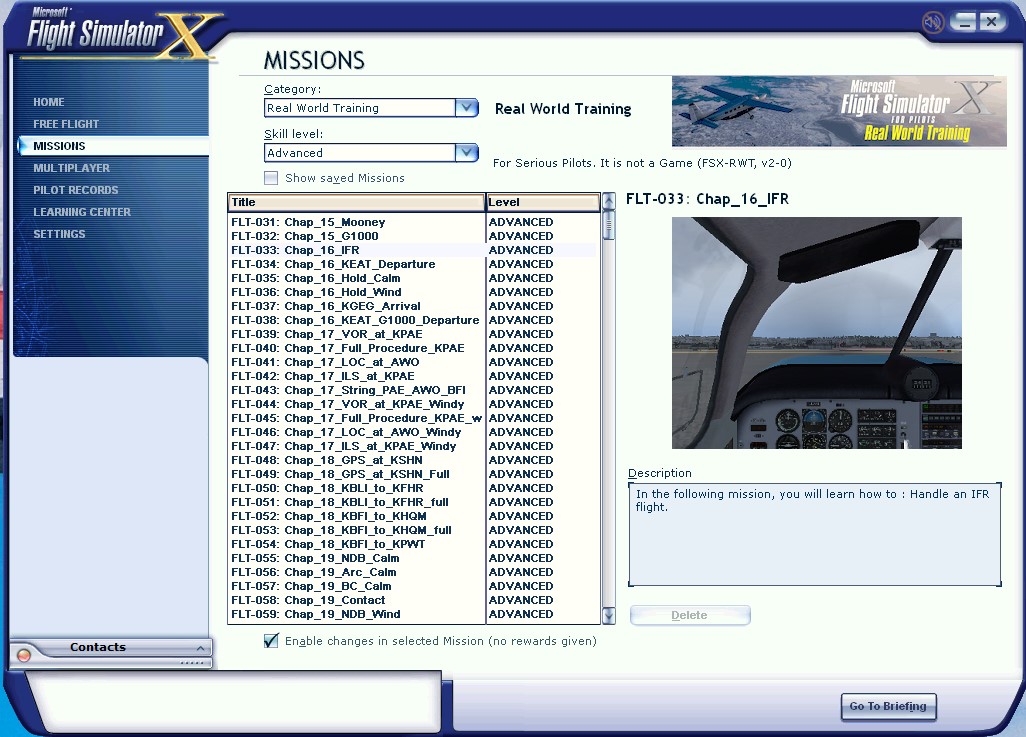Click mission list scroll up arrow
Screen dimensions: 1026x737
609,200
